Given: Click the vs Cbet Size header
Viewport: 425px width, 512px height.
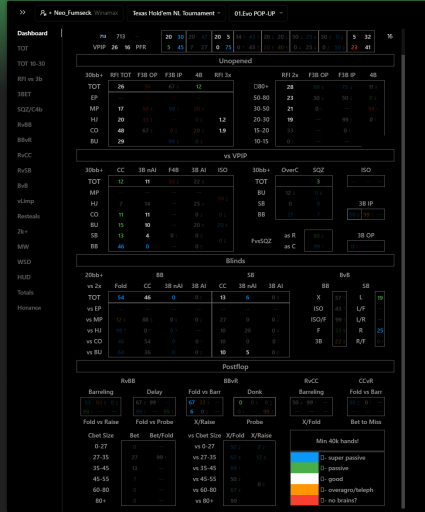Looking at the screenshot, I should click(204, 436).
